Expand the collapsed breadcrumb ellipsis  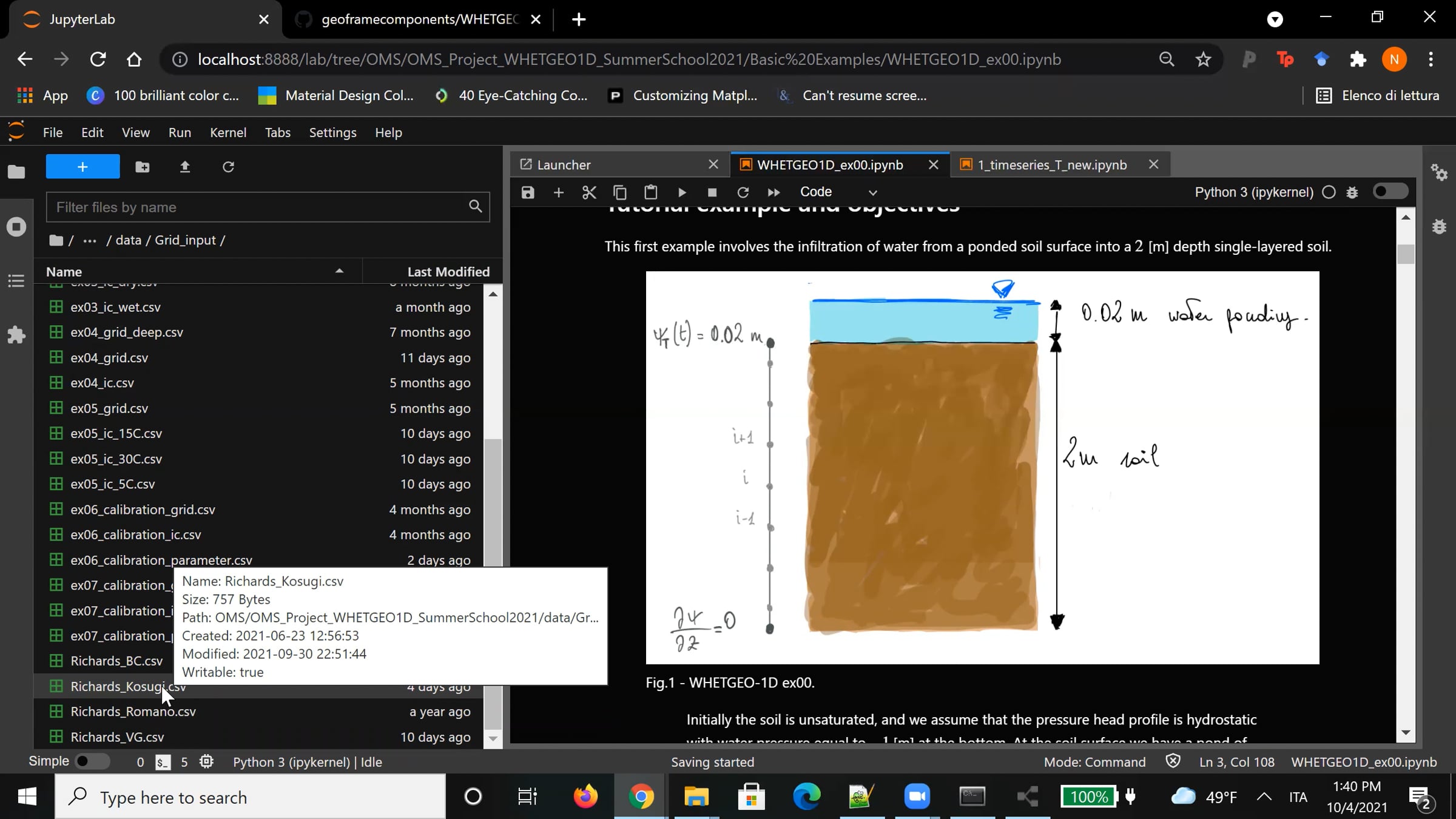[90, 240]
